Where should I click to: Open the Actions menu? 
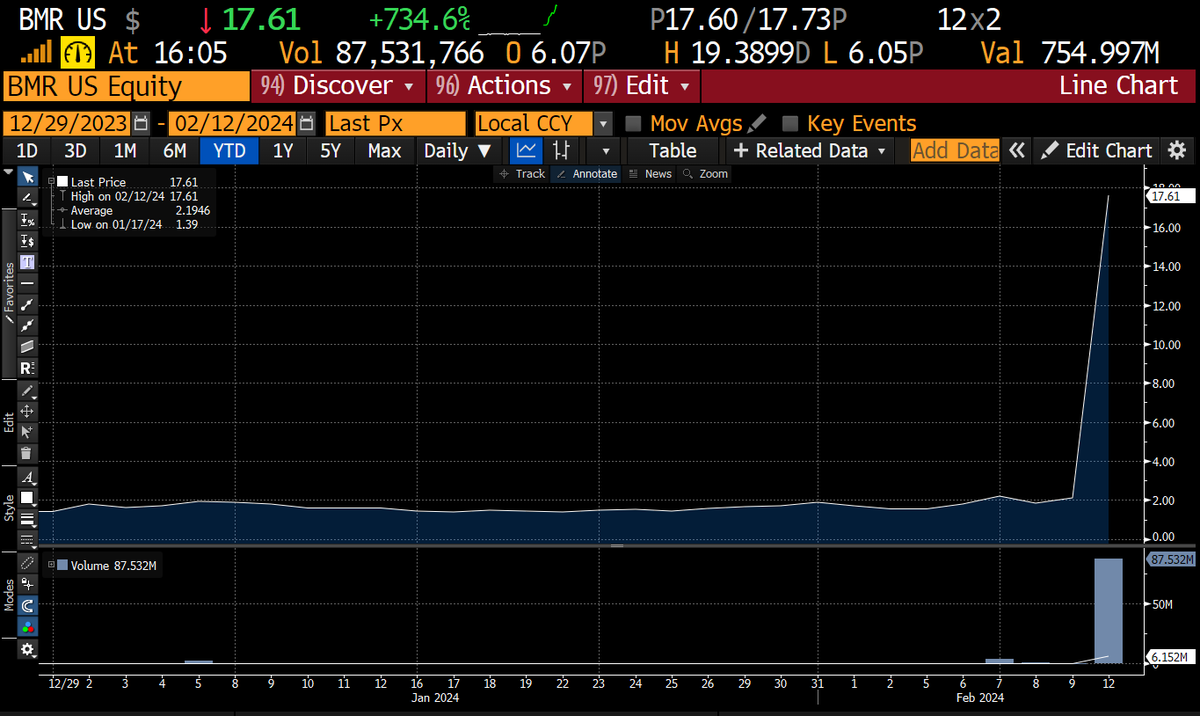click(x=504, y=86)
